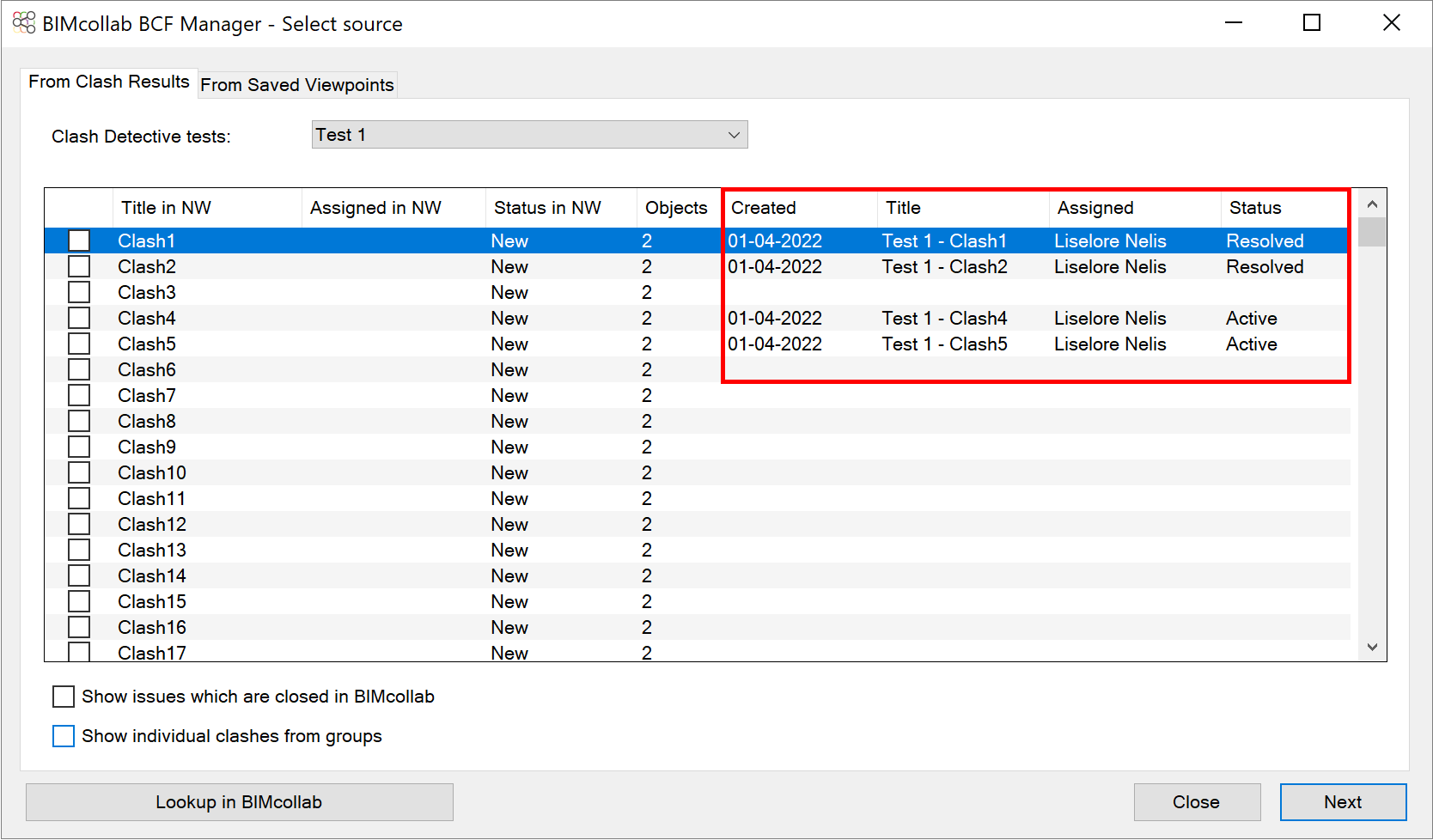Select the Clash3 title text
1433x840 pixels.
pos(147,292)
